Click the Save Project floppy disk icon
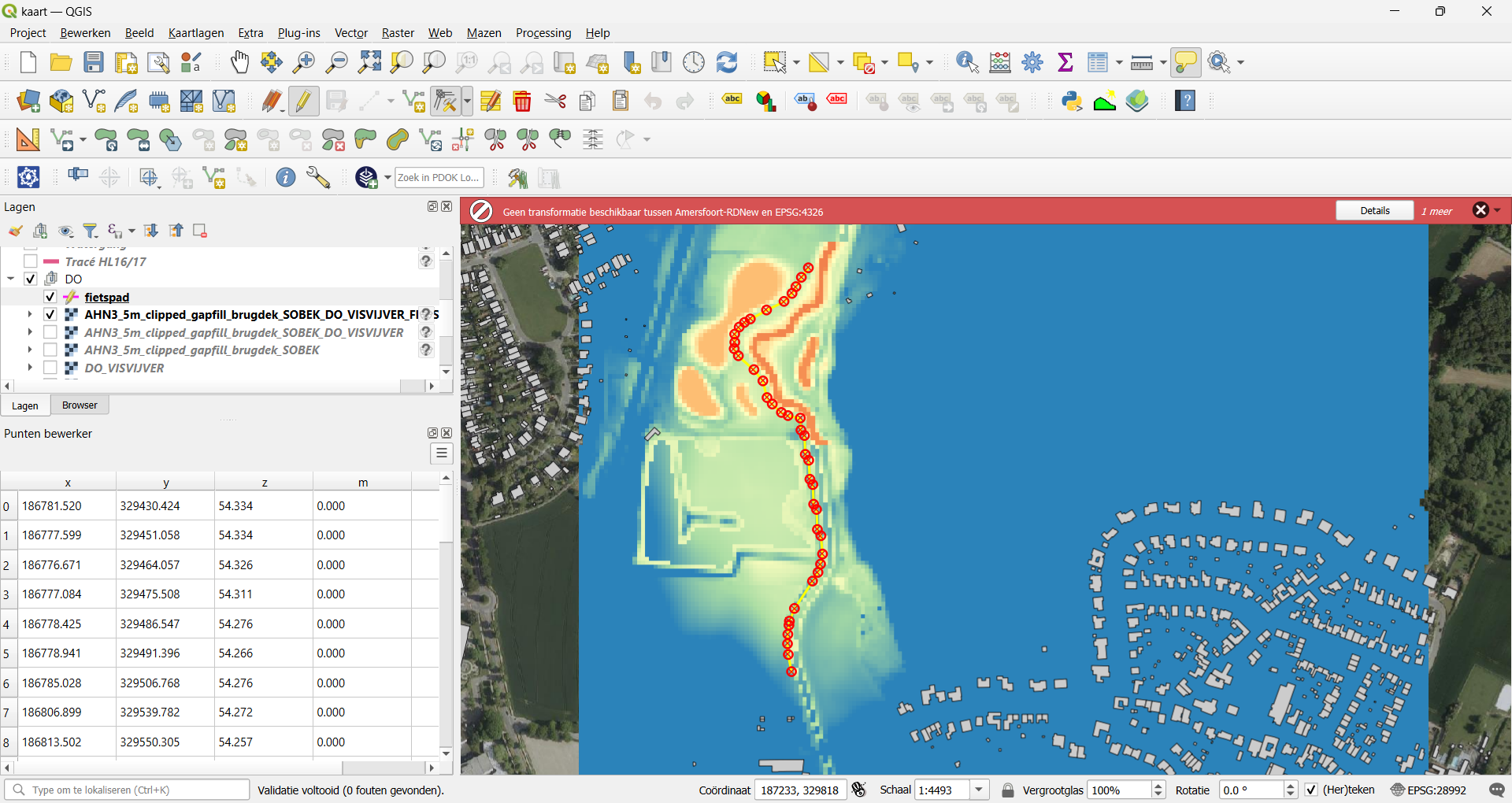The image size is (1512, 803). [x=94, y=62]
